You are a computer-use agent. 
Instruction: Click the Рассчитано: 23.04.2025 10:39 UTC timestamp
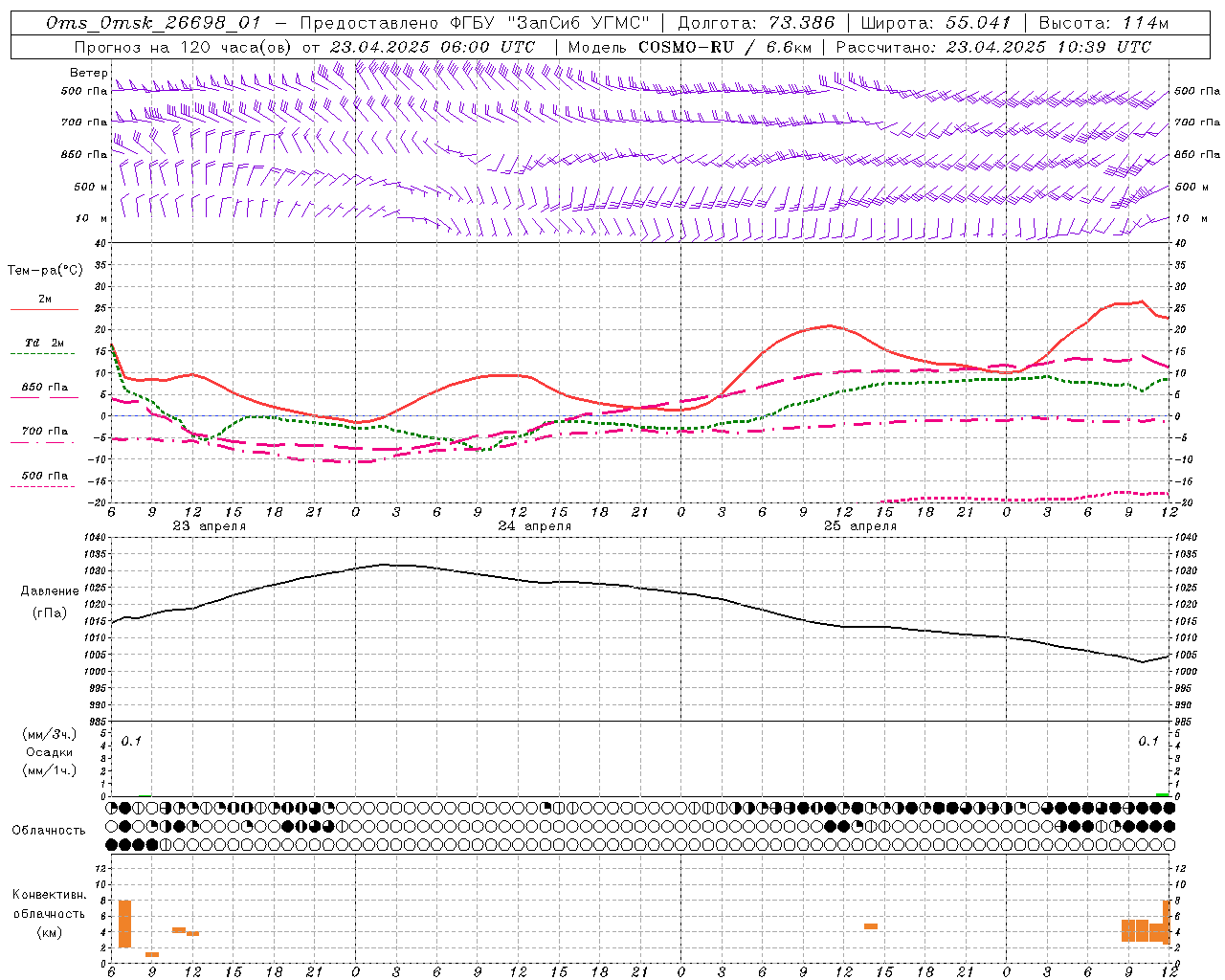pos(993,47)
